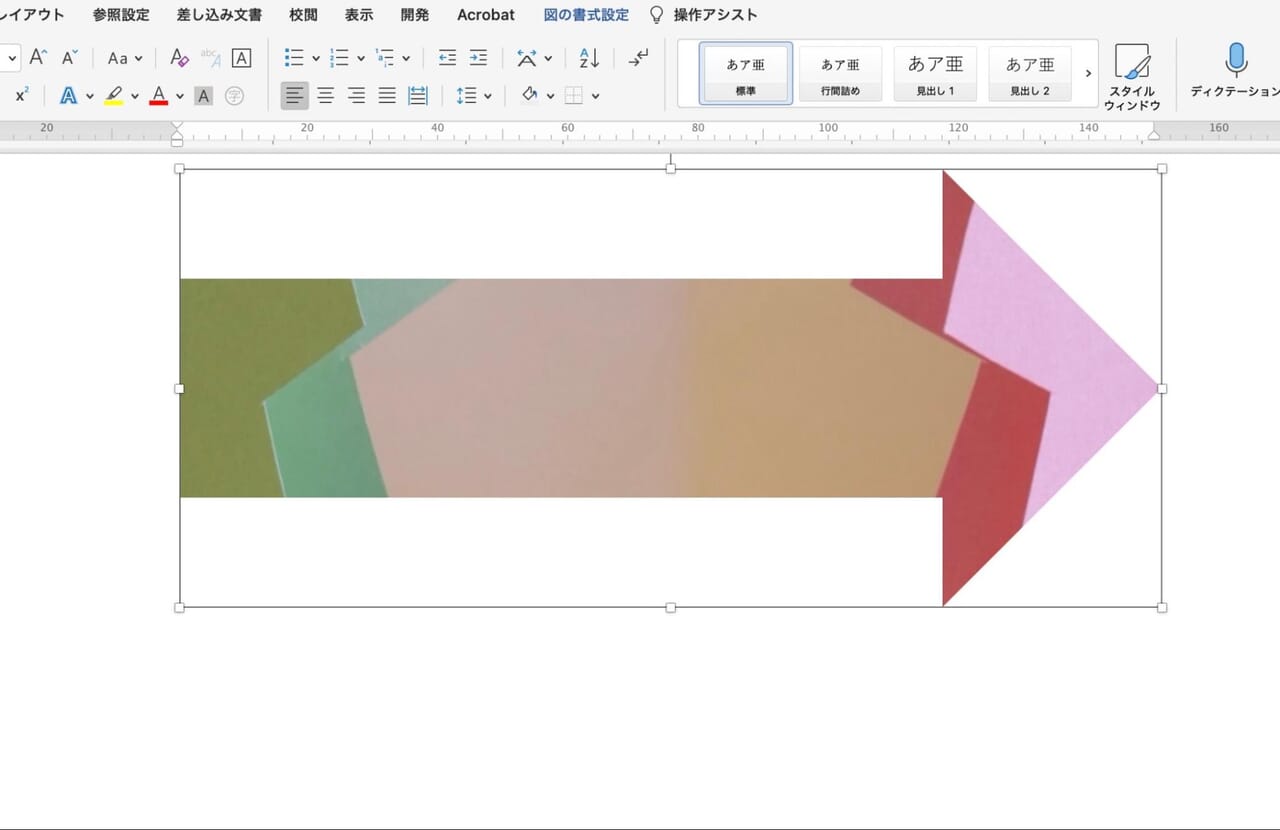Open the 図の書式設定 tab

(586, 15)
